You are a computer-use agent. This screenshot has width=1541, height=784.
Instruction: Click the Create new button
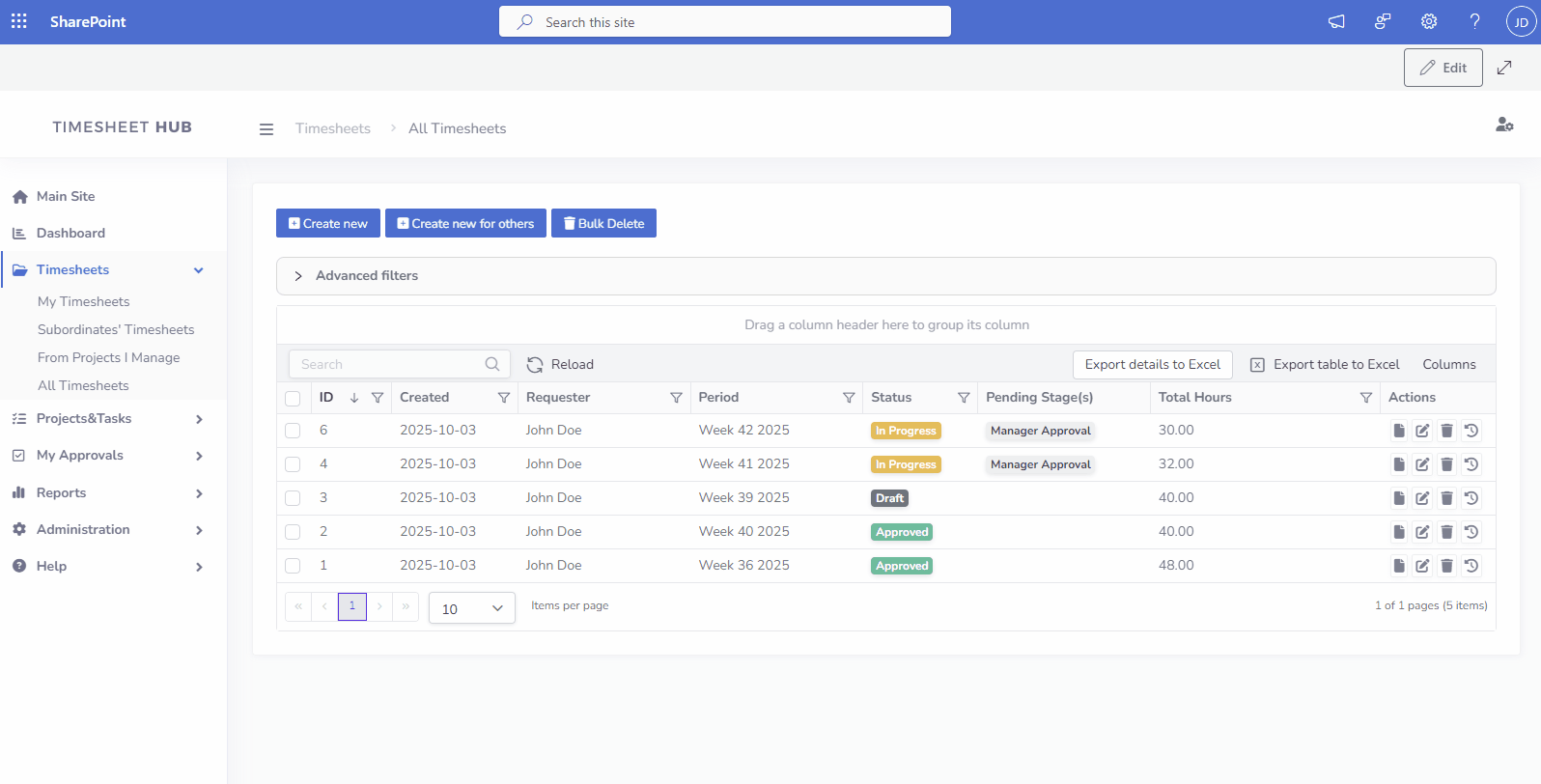[x=327, y=223]
